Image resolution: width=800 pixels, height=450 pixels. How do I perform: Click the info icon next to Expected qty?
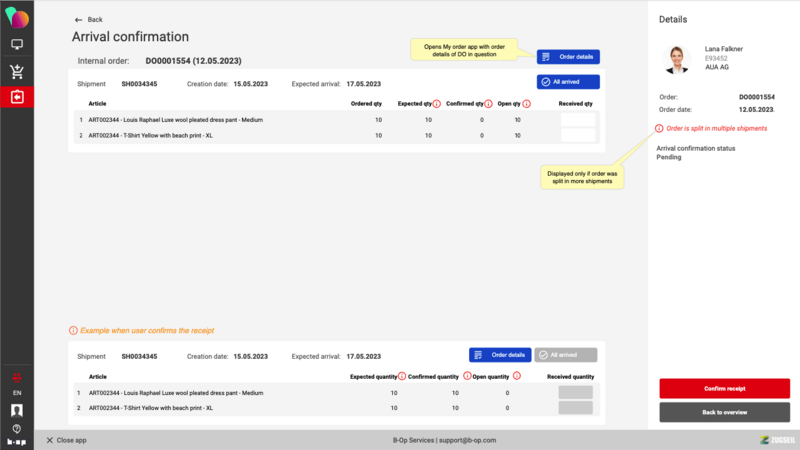click(437, 103)
